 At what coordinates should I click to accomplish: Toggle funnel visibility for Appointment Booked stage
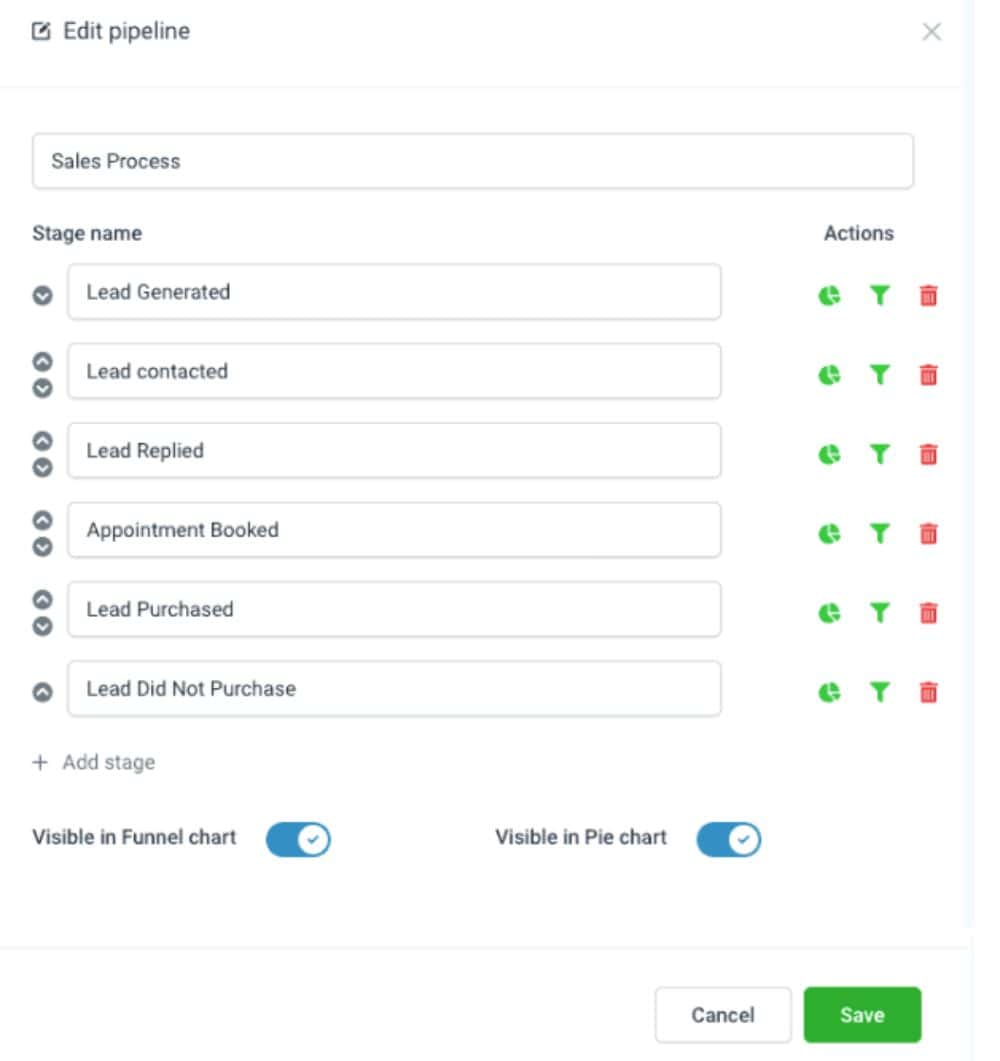tap(879, 534)
